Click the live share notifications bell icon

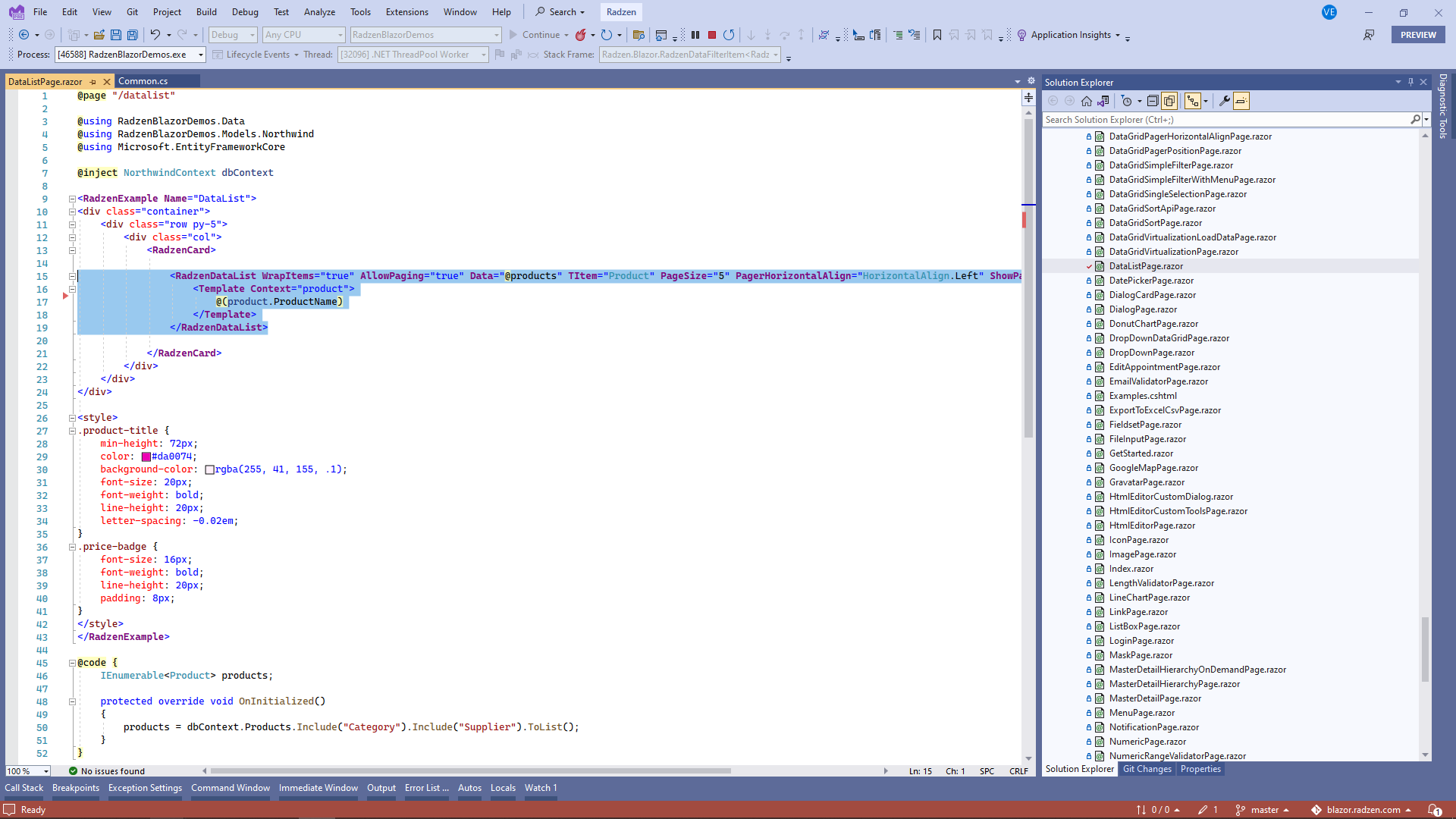click(x=1435, y=810)
